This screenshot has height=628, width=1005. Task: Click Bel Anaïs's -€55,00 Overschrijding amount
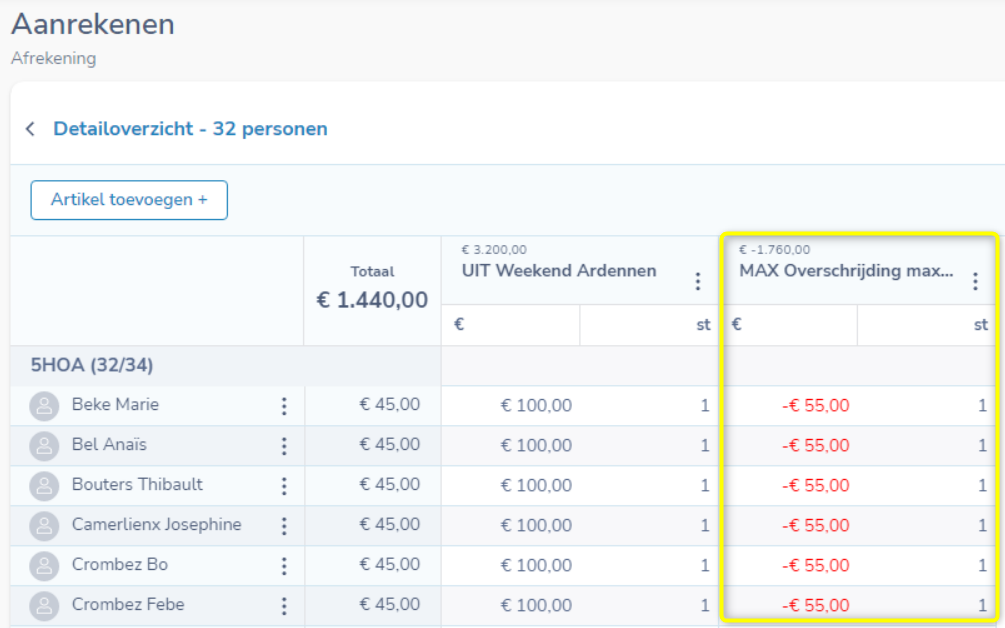coord(815,446)
